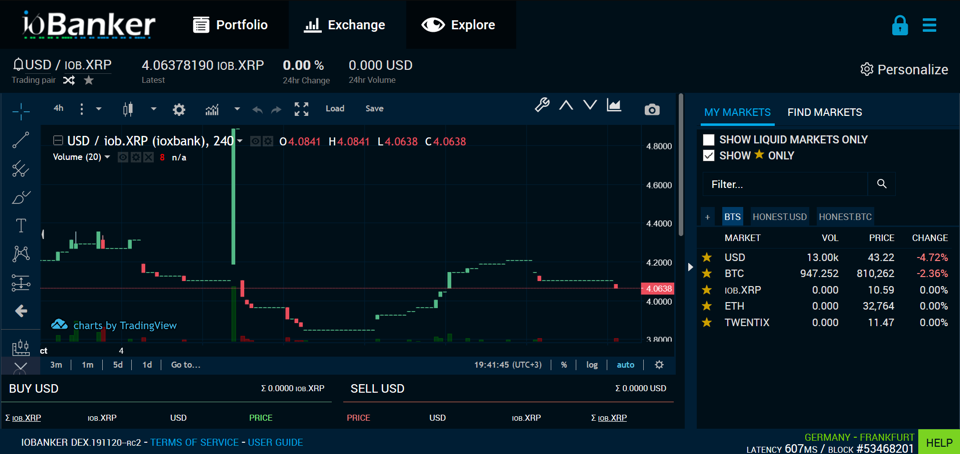Open chart properties gear in top toolbar
960x454 pixels.
[x=179, y=109]
